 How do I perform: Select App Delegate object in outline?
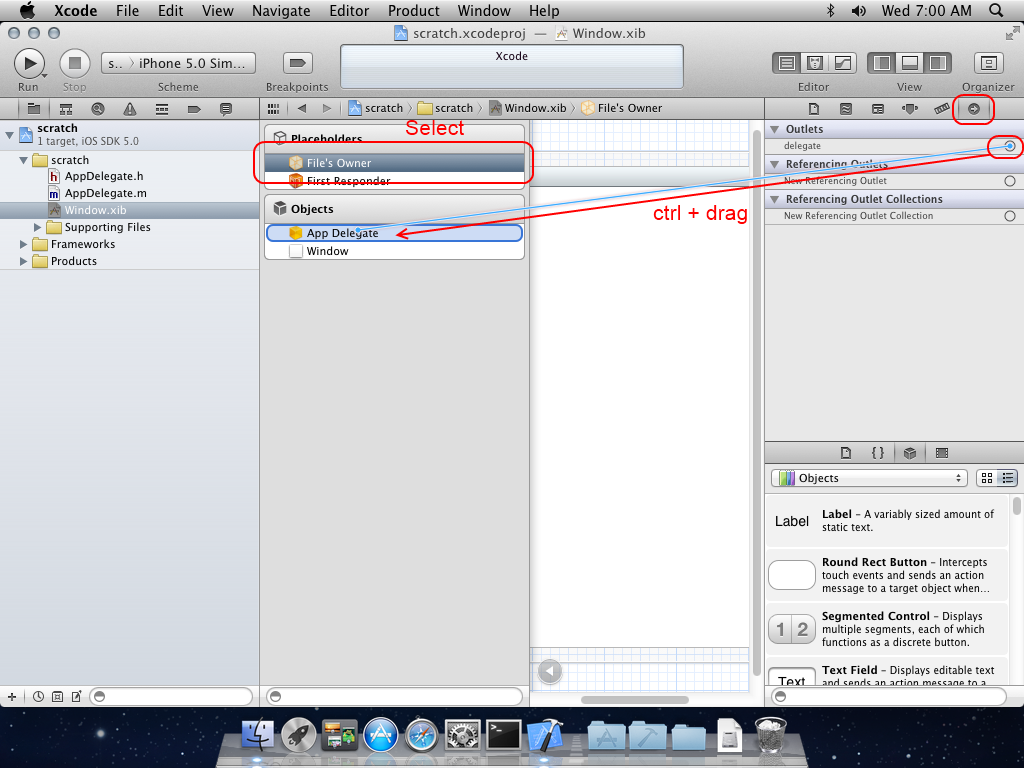tap(342, 233)
